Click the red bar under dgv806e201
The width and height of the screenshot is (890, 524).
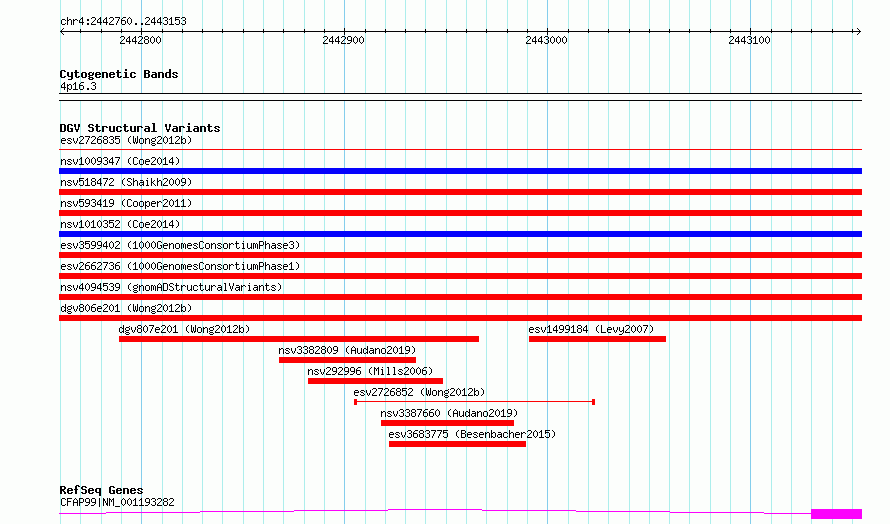(460, 318)
